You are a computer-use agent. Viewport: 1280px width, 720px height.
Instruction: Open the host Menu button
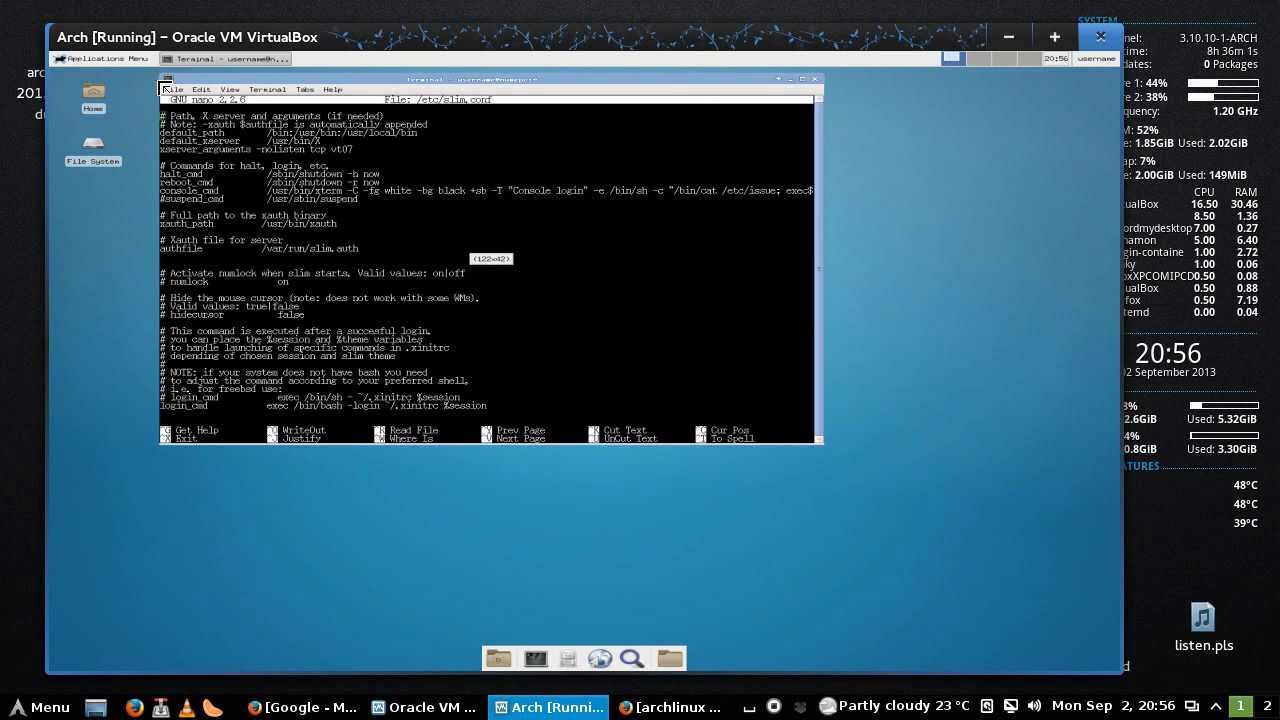40,707
